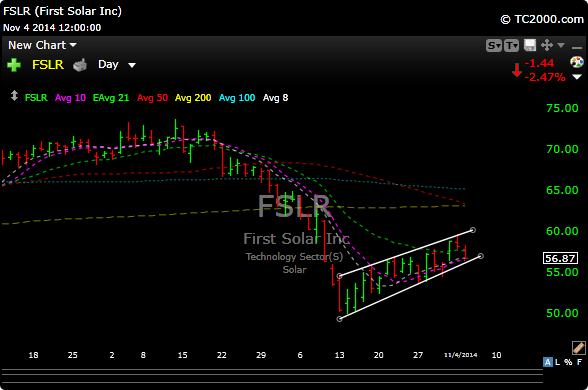Click the 60.00 price axis label

coord(562,231)
